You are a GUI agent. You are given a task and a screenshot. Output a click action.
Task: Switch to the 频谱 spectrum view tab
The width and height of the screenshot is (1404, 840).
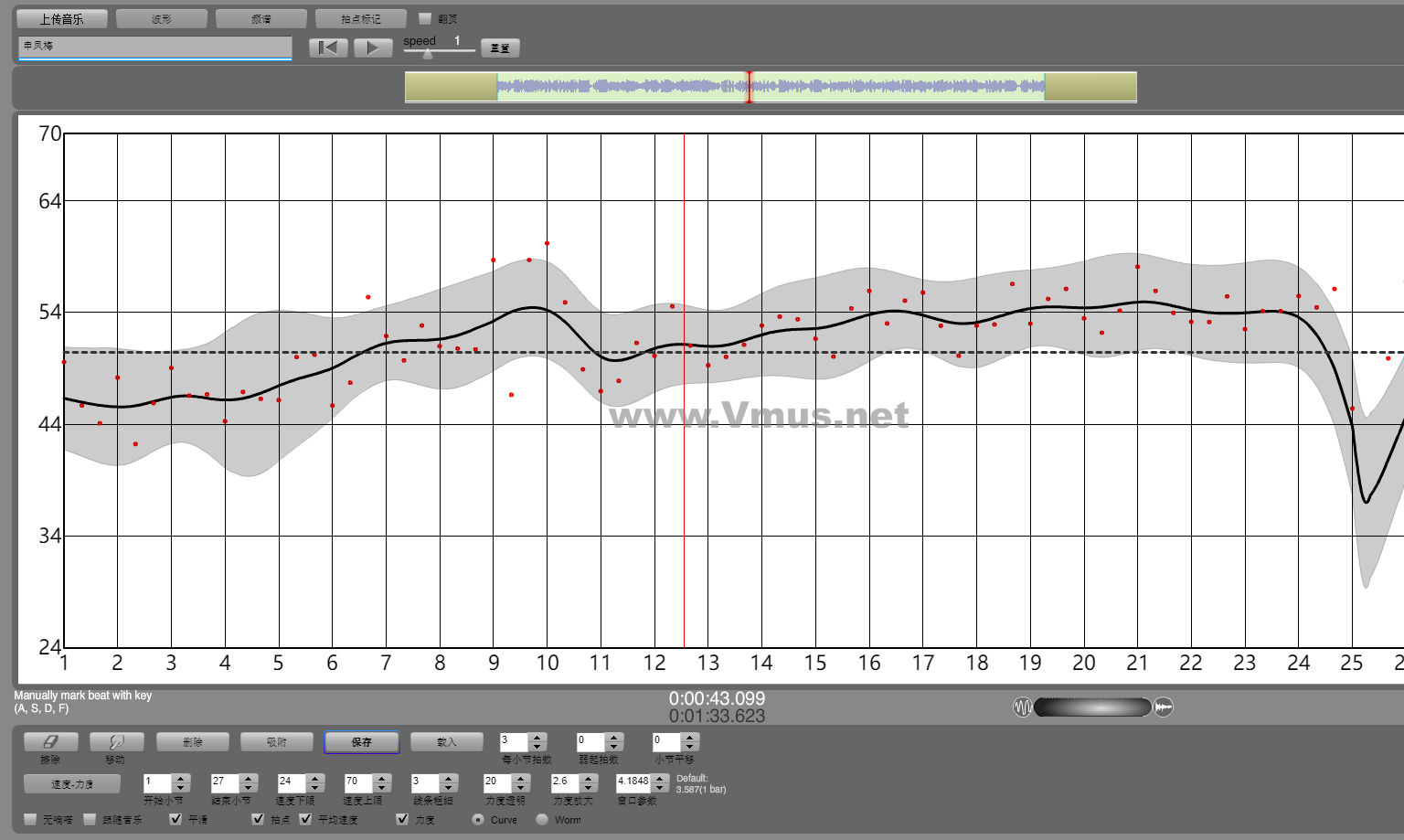tap(261, 18)
